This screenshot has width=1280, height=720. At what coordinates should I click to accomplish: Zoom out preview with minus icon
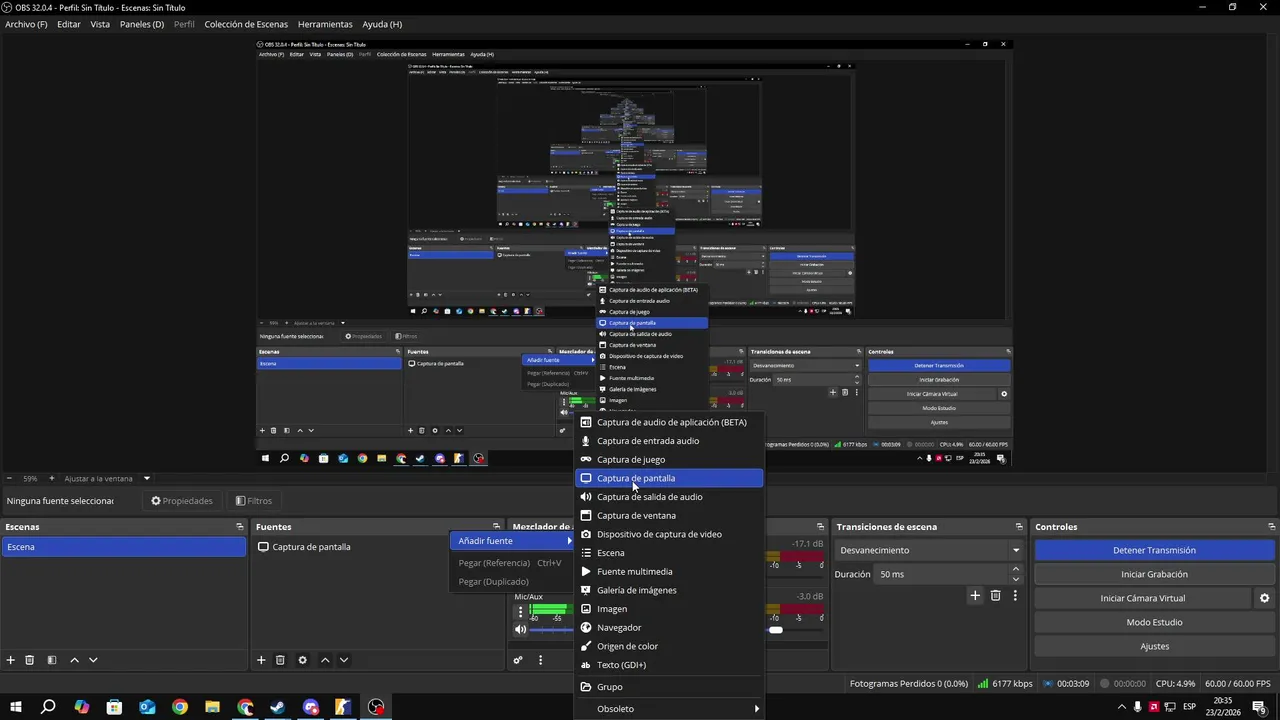(9, 478)
